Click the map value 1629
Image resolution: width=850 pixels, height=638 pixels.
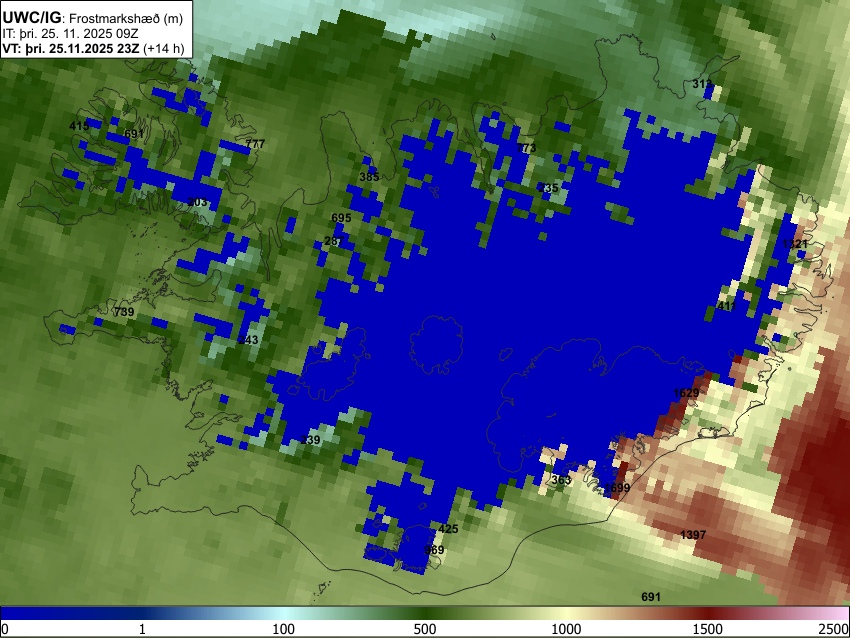point(686,392)
